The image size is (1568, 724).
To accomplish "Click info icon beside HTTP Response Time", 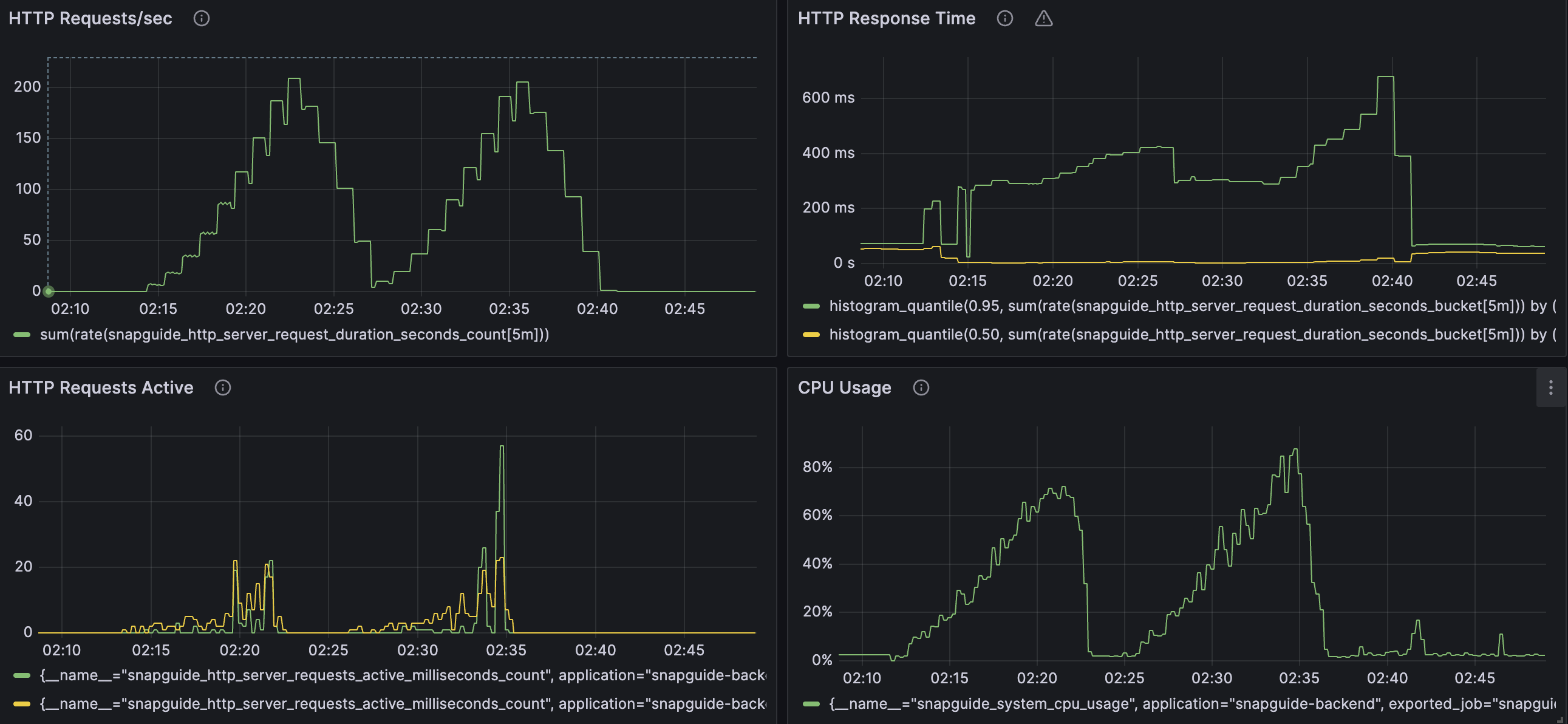I will [x=1005, y=18].
